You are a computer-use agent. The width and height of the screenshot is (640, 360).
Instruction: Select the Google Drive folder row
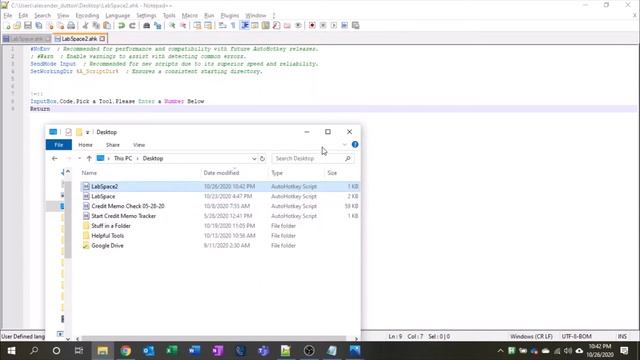(220, 245)
